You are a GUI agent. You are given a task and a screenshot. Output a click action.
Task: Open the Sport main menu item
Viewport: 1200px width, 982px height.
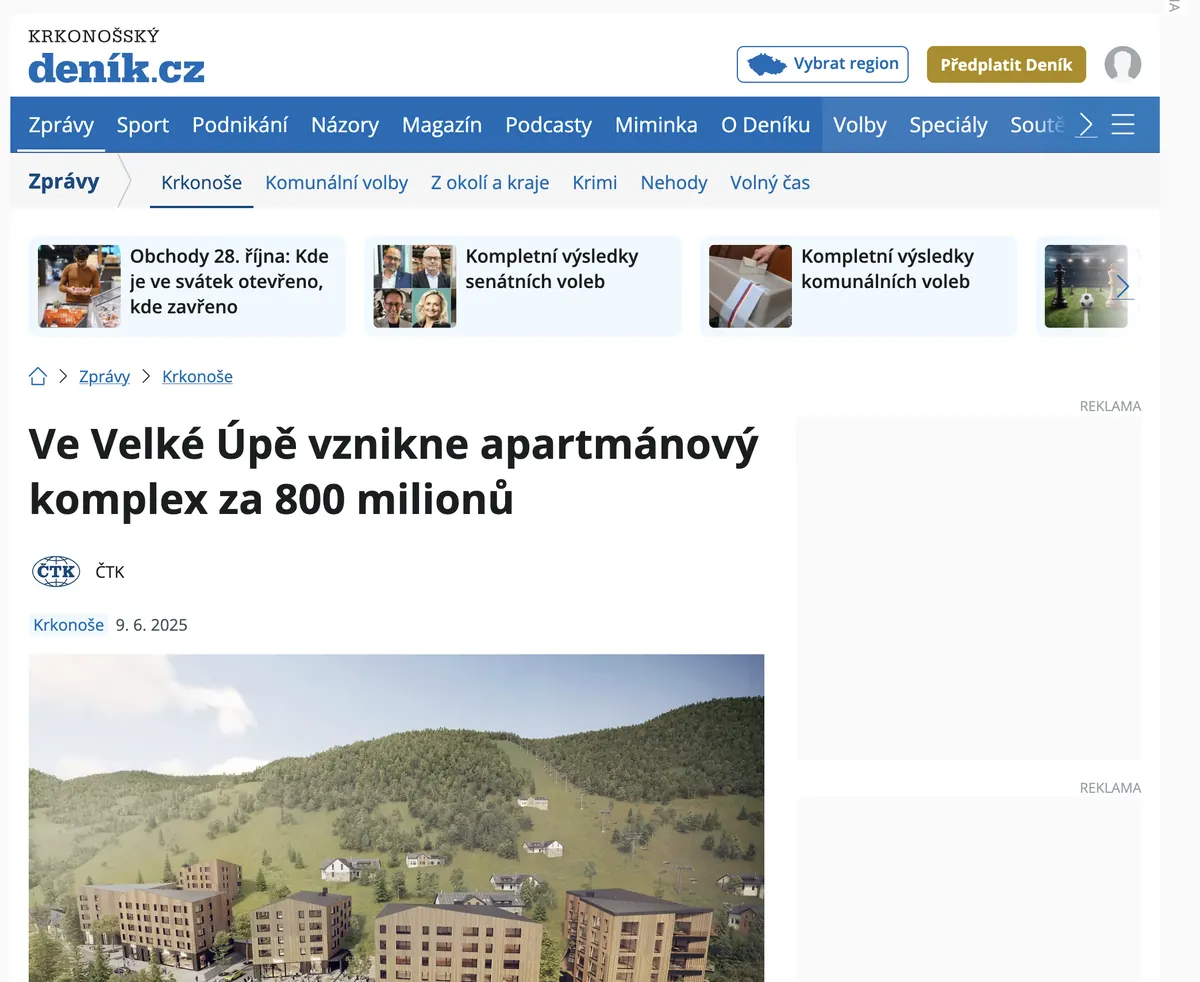pyautogui.click(x=143, y=125)
